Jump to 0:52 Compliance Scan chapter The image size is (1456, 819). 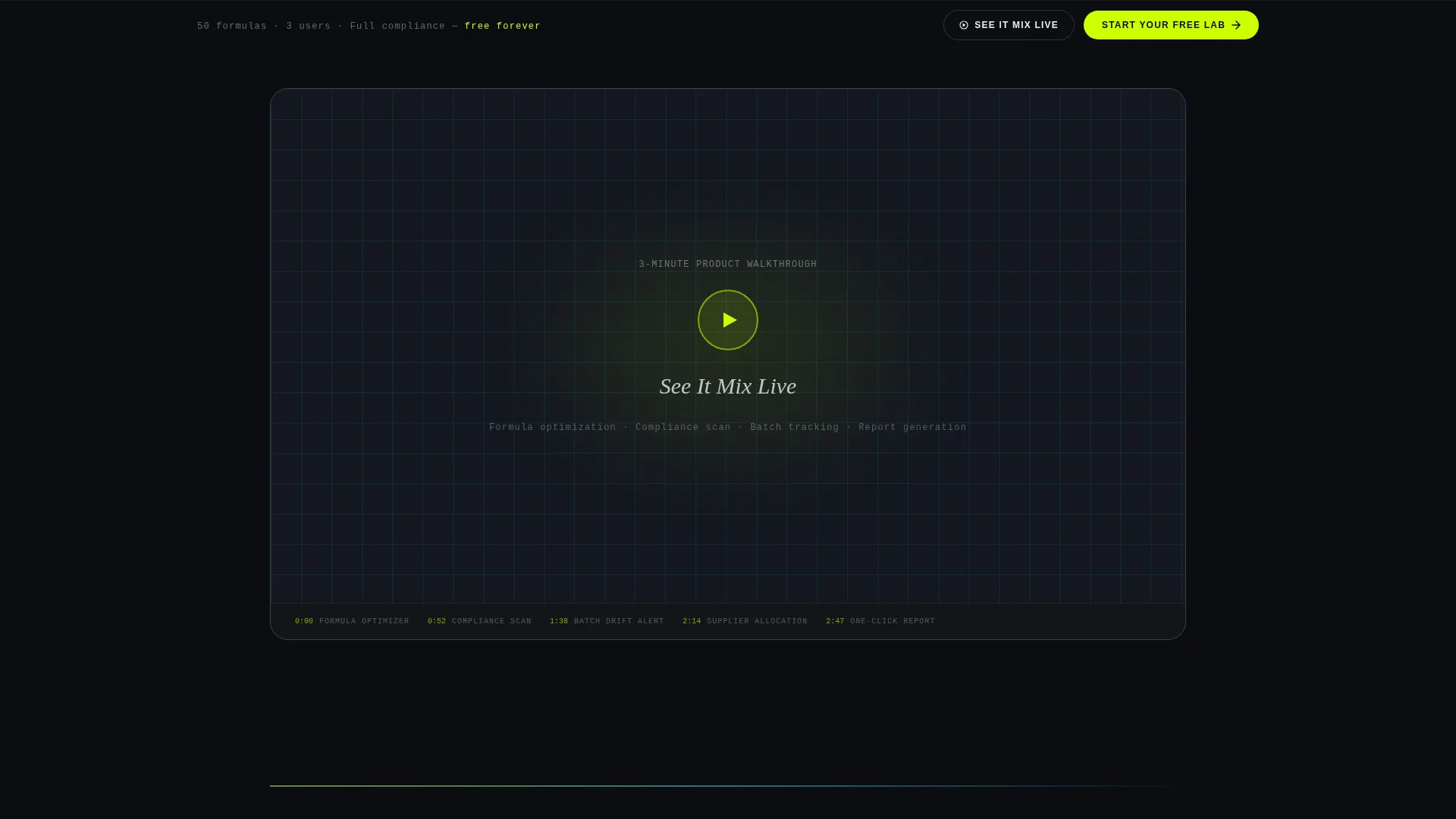pos(479,621)
